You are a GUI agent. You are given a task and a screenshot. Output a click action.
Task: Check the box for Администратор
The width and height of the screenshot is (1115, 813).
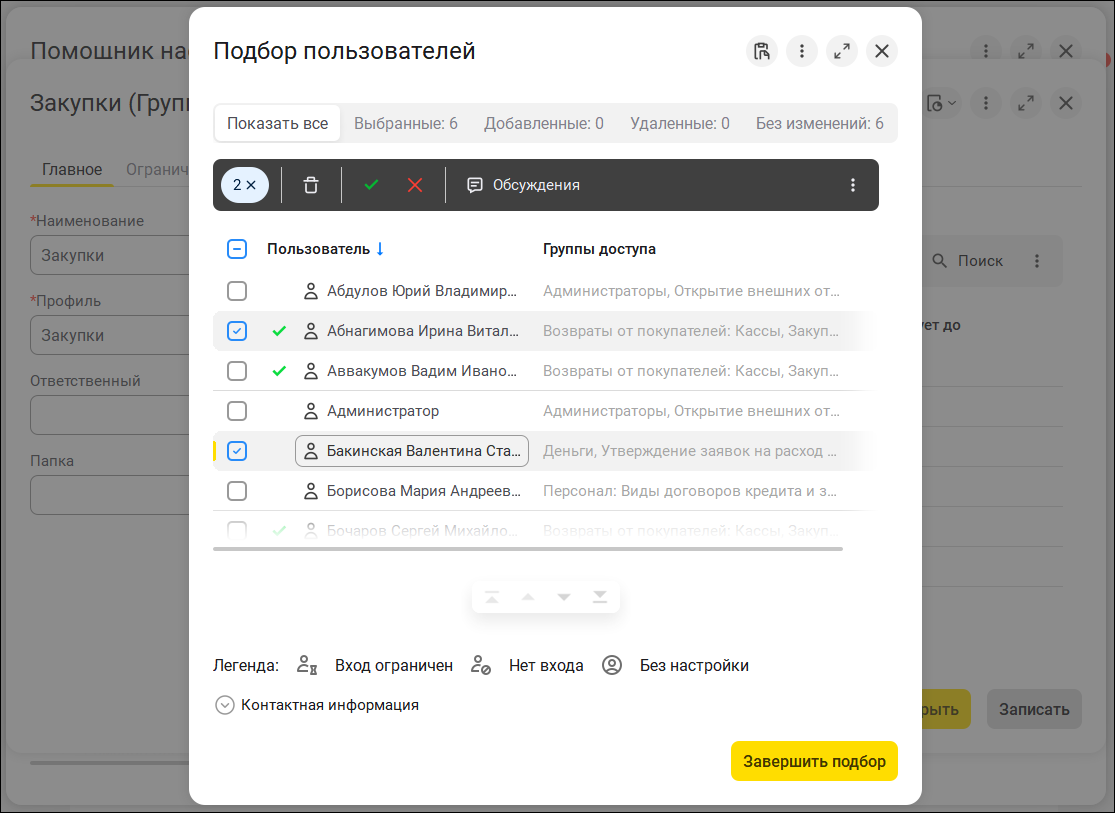click(x=237, y=411)
